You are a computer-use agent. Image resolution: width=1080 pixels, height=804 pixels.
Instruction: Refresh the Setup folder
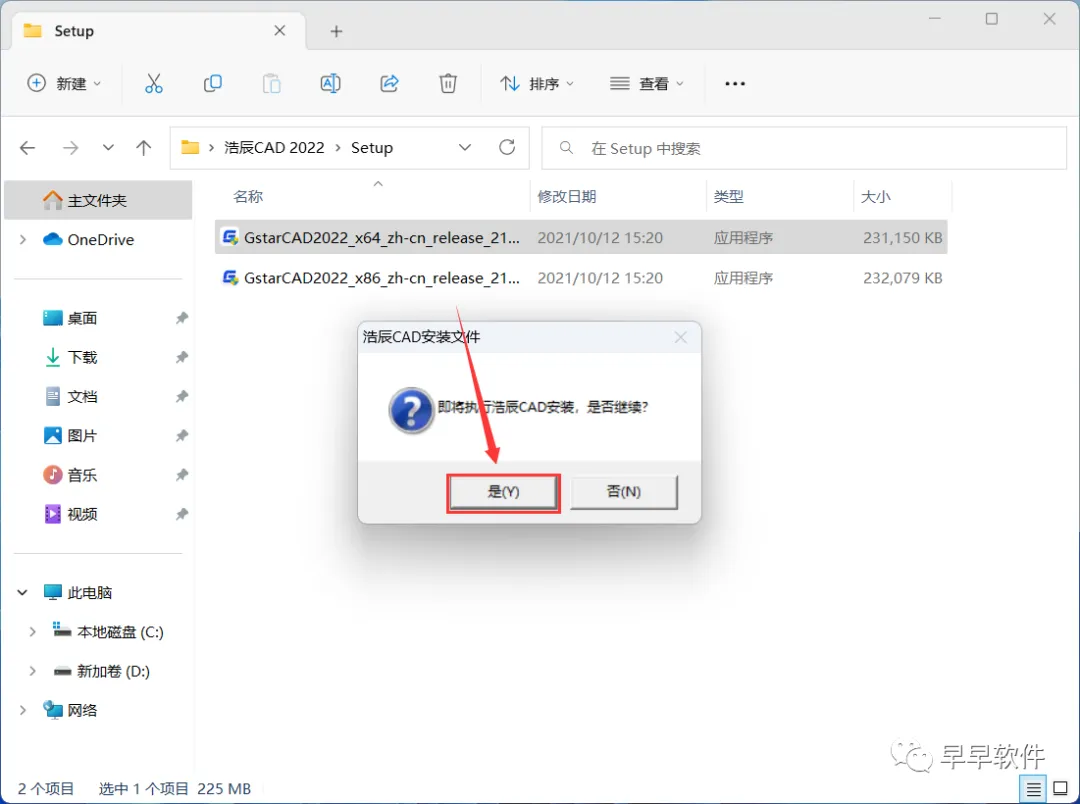[507, 147]
